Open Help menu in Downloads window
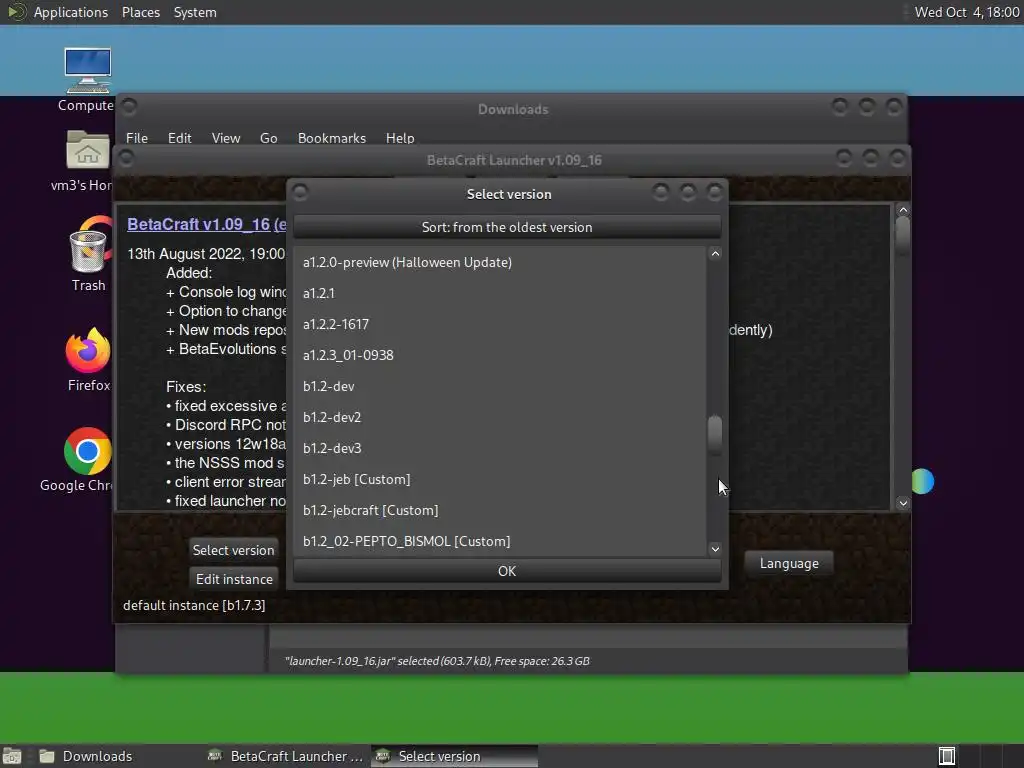 (x=400, y=138)
